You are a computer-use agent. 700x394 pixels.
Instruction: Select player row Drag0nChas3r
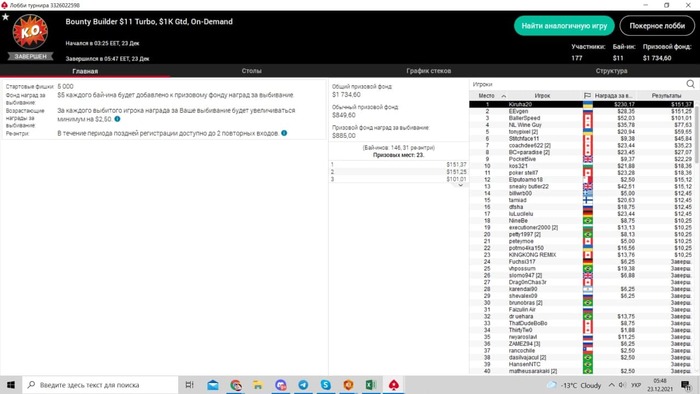(581, 282)
